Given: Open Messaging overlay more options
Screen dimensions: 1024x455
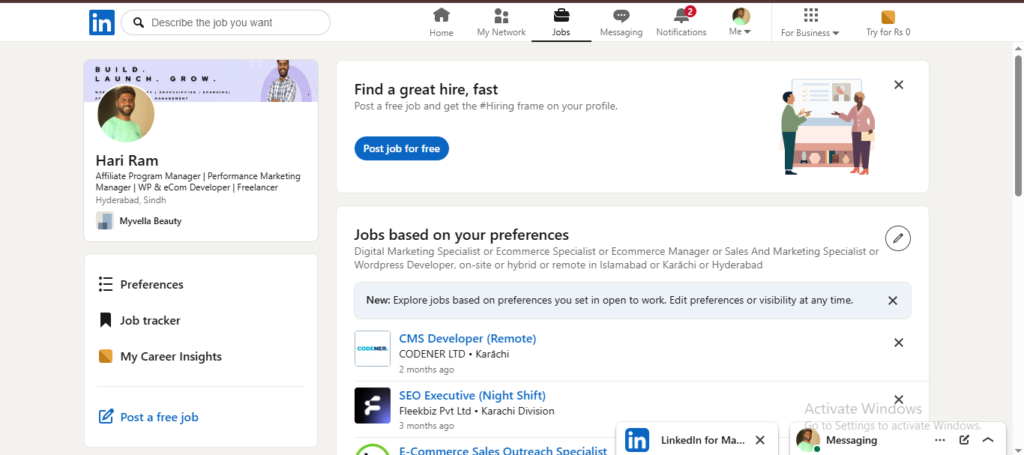Looking at the screenshot, I should pos(940,440).
